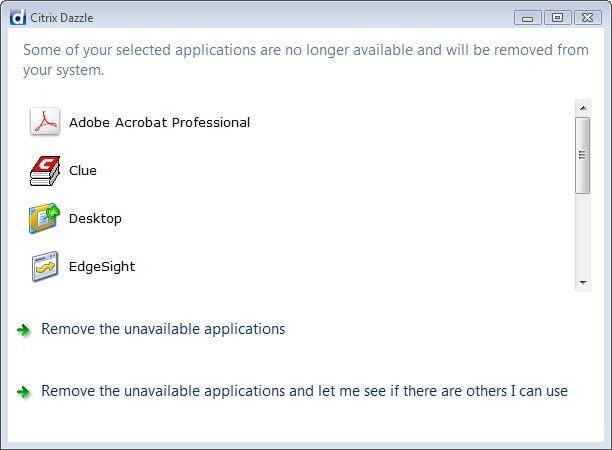Click green arrow beside first Remove option
Viewport: 612px width, 450px height.
point(24,330)
